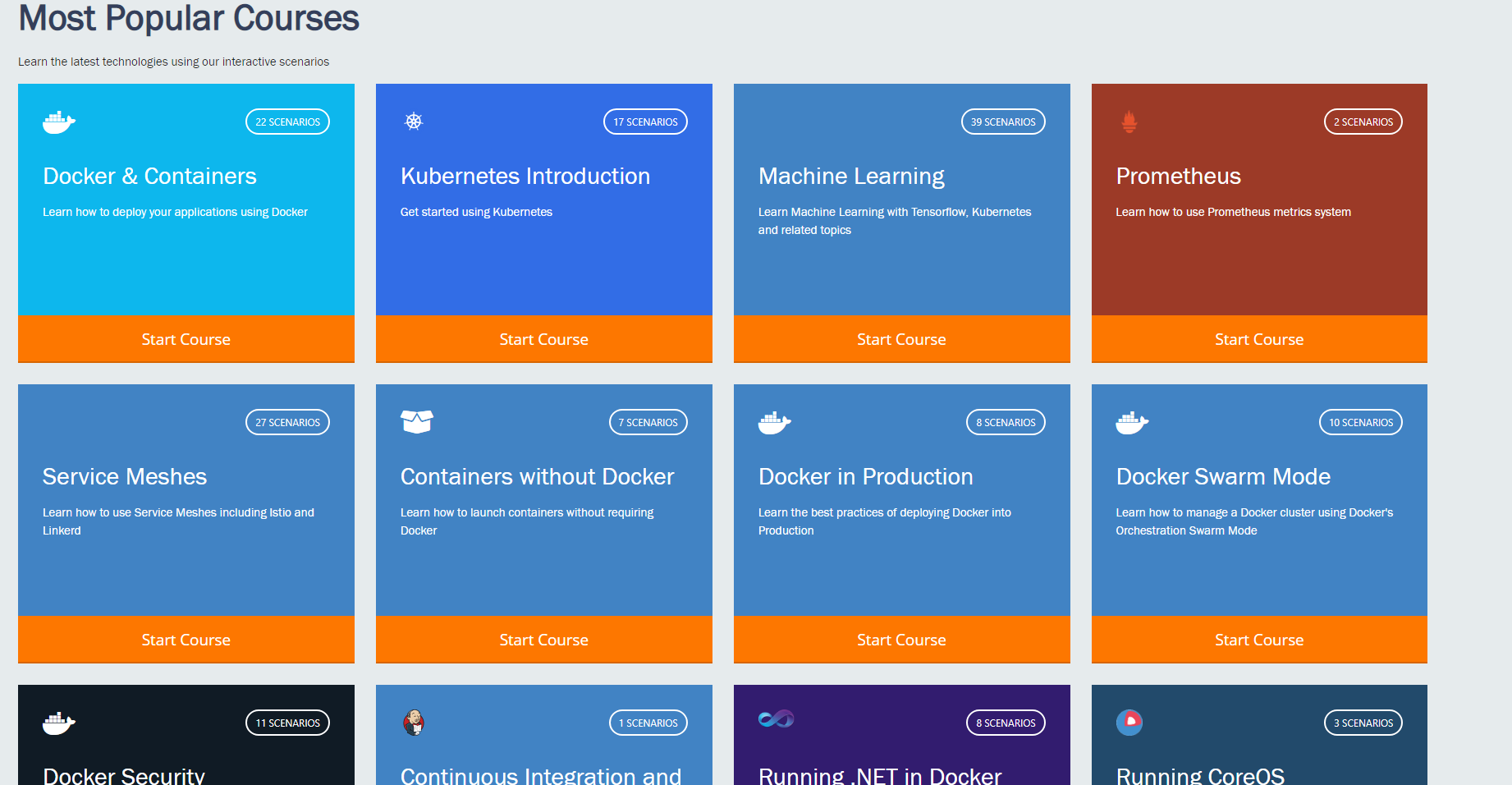Click 'Learn how to use Prometheus metrics system'
Image resolution: width=1512 pixels, height=785 pixels.
[x=1233, y=212]
